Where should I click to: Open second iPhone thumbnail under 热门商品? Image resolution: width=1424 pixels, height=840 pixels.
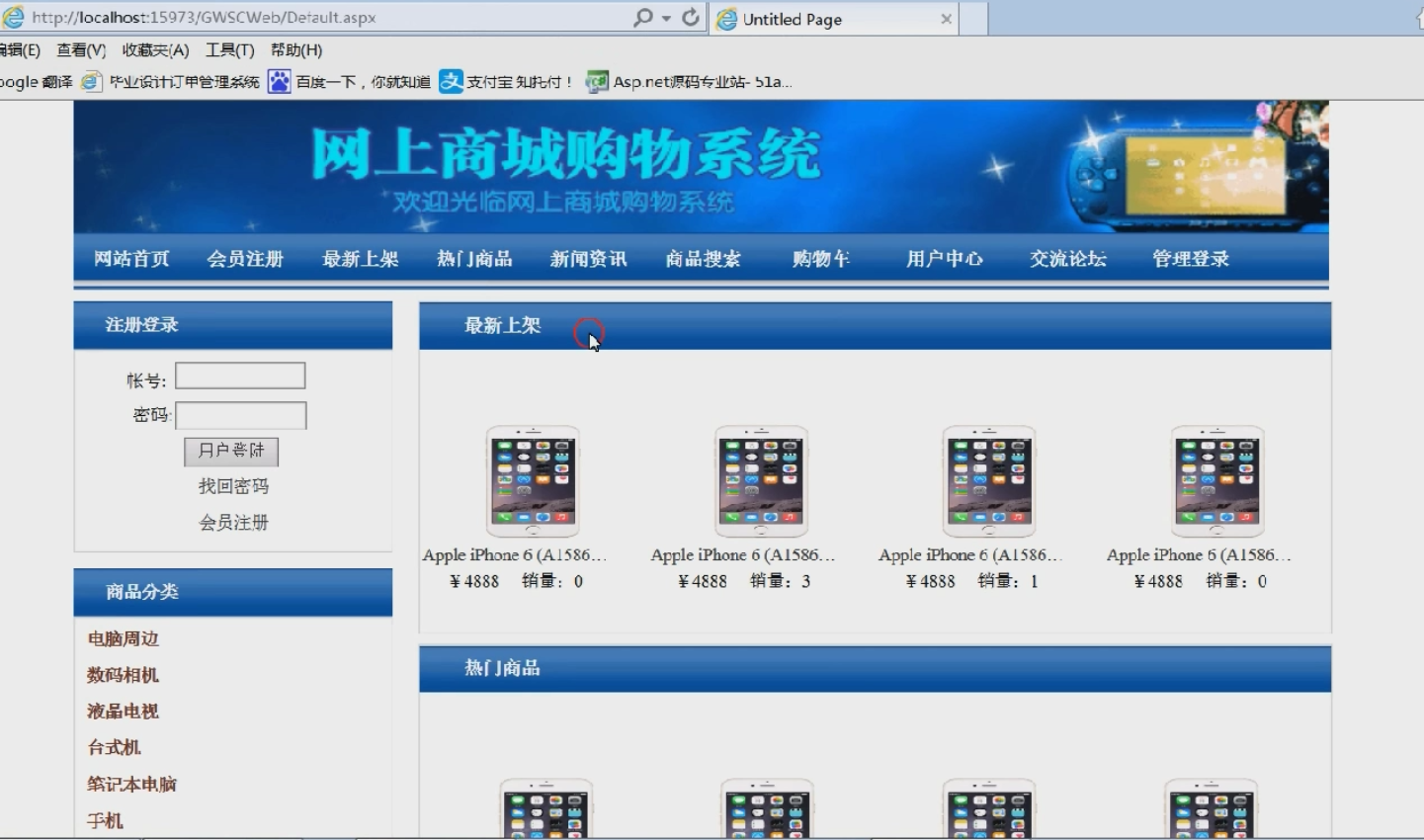(767, 808)
